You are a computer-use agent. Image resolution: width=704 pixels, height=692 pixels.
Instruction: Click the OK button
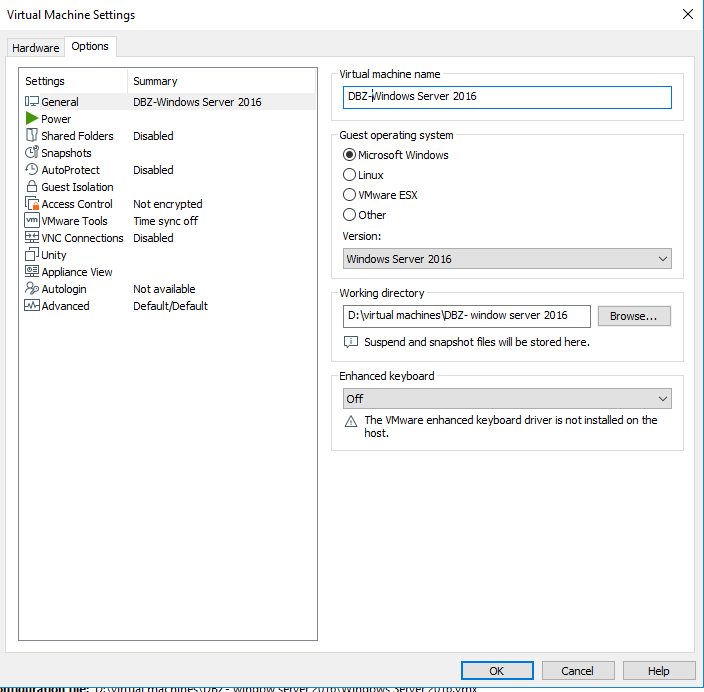click(497, 670)
